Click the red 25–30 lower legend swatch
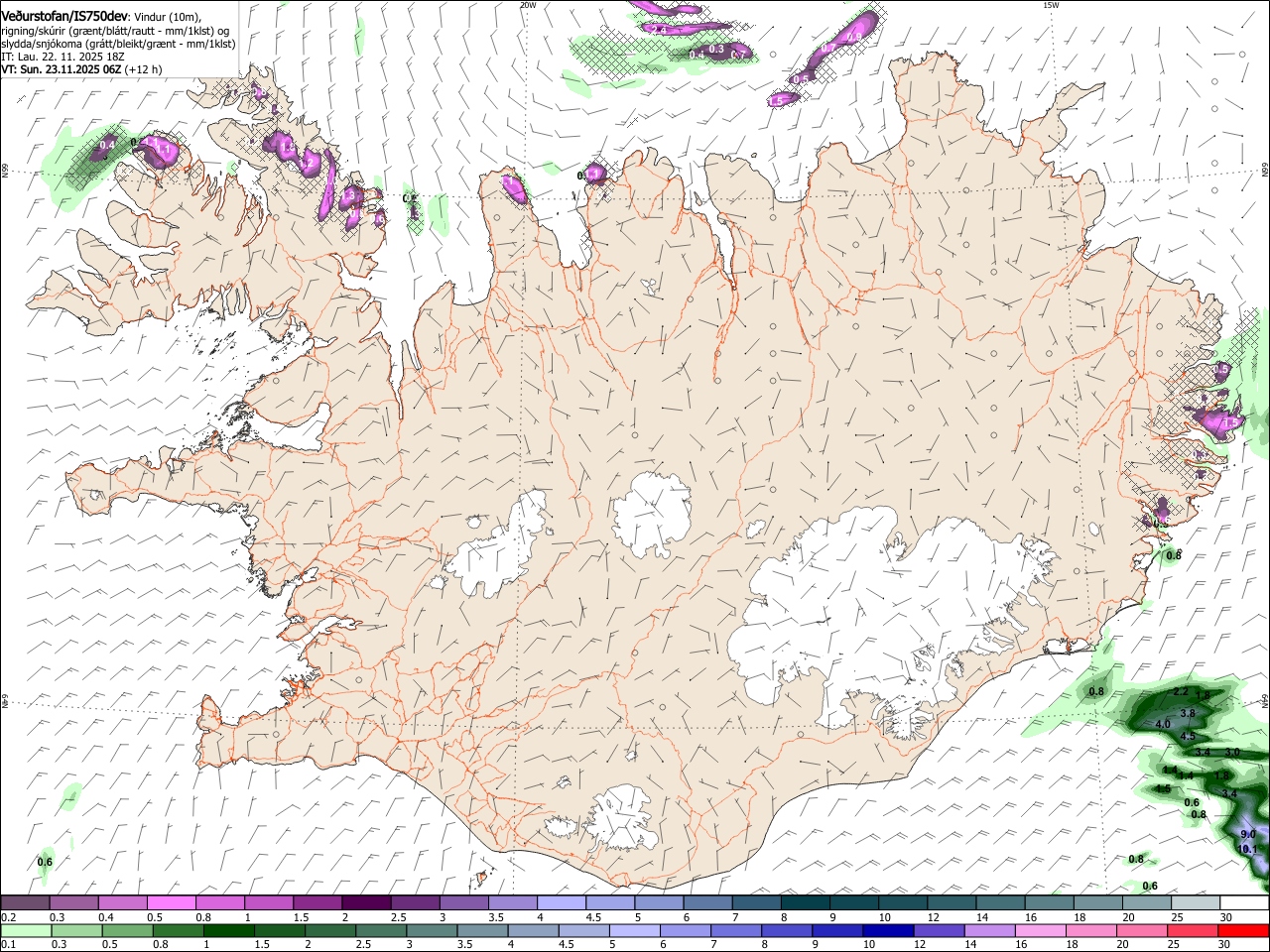The image size is (1270, 952). click(1193, 930)
